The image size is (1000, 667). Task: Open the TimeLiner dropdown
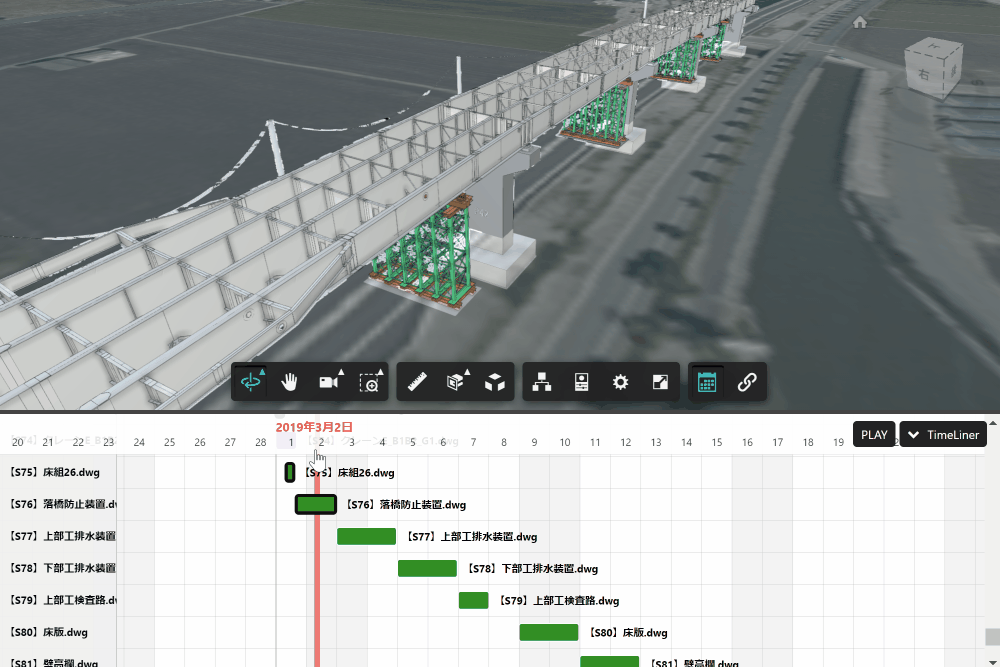[943, 435]
